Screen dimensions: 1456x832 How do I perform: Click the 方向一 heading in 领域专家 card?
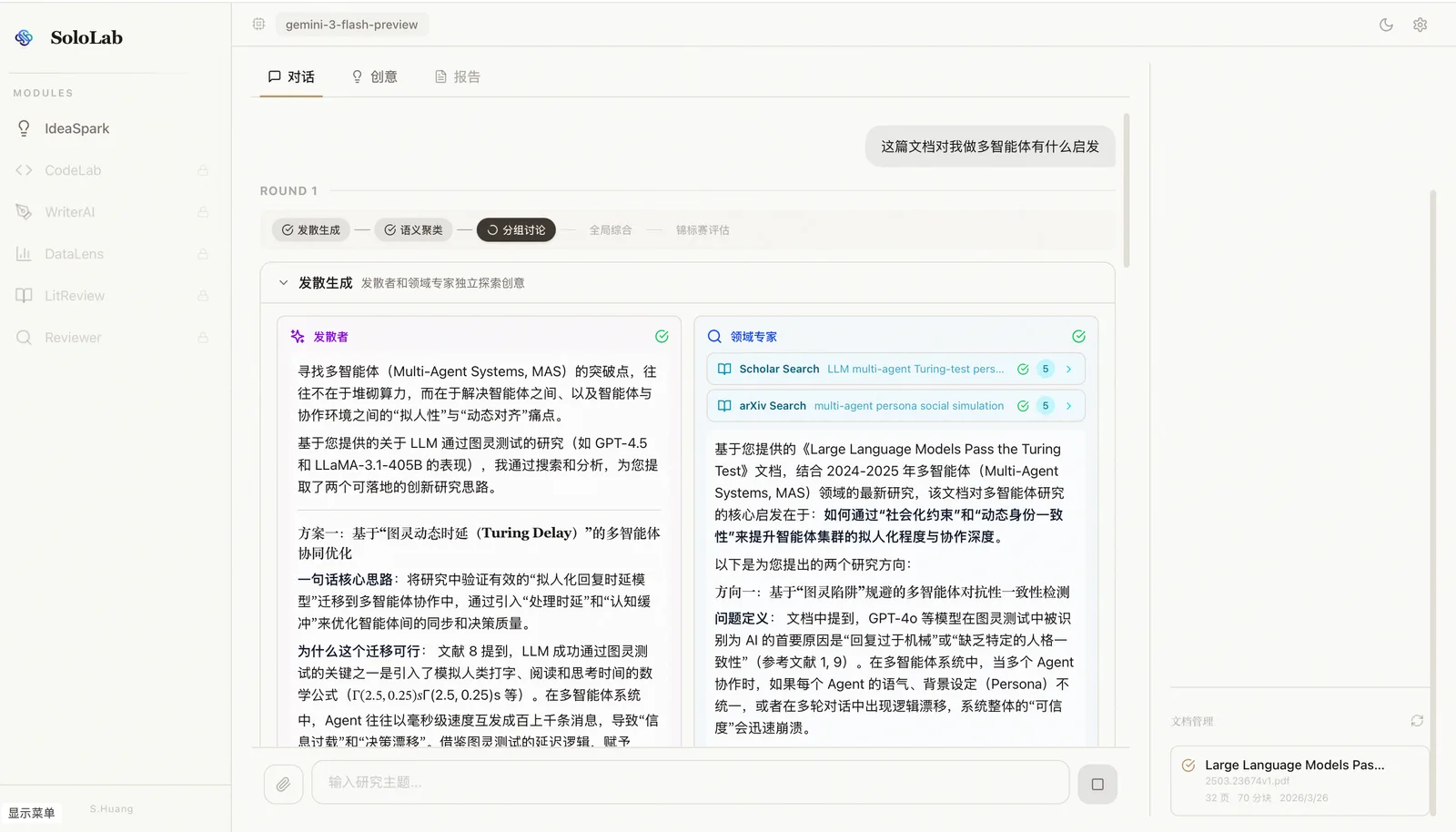coord(892,593)
